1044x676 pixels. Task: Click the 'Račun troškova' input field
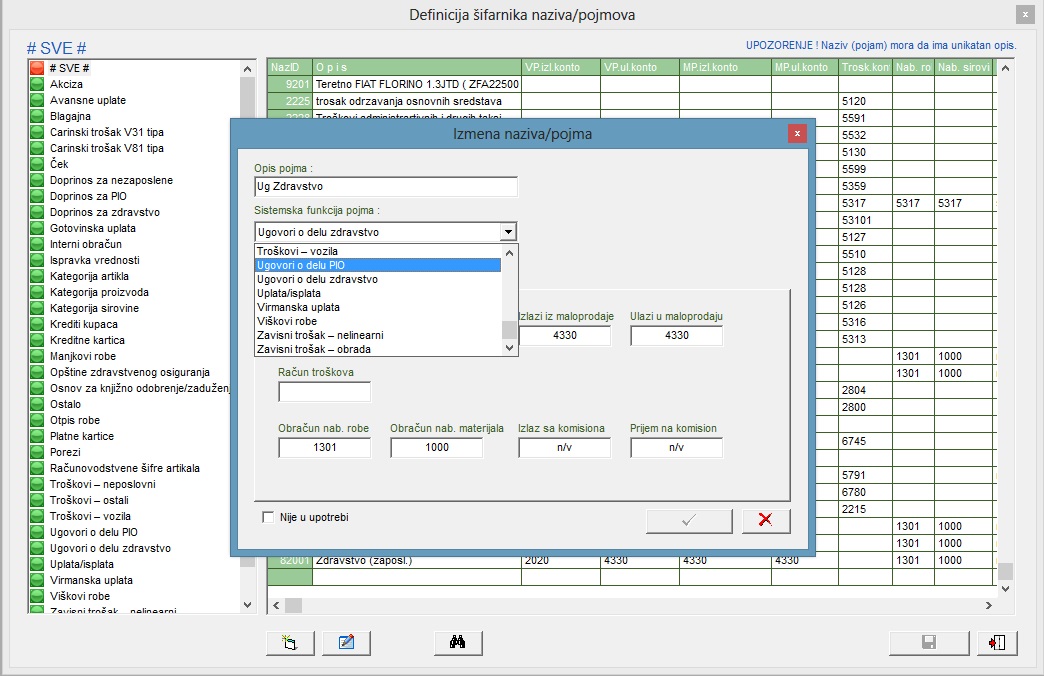pos(324,392)
